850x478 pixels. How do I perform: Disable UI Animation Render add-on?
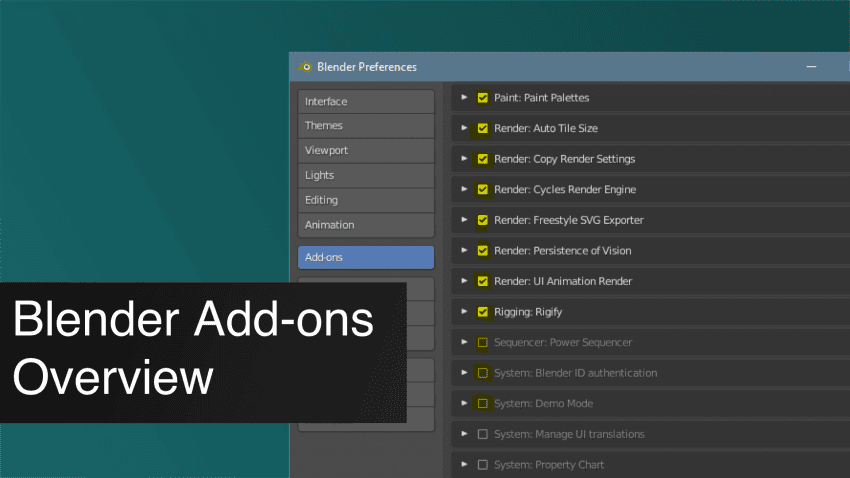click(x=482, y=281)
